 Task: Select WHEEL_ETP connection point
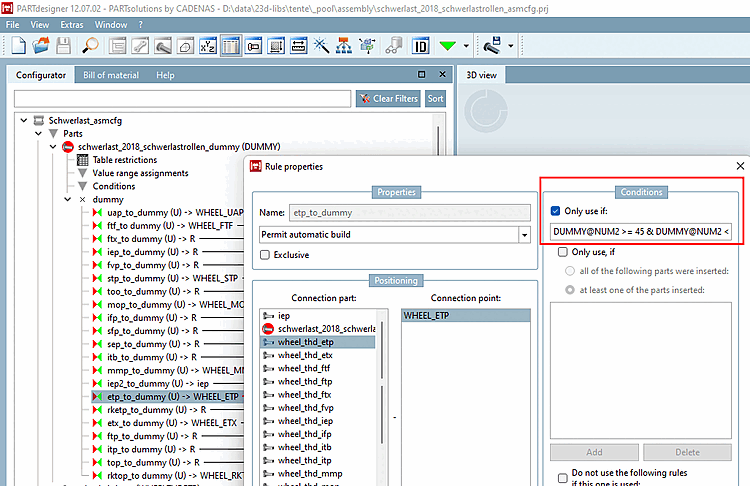(x=465, y=316)
